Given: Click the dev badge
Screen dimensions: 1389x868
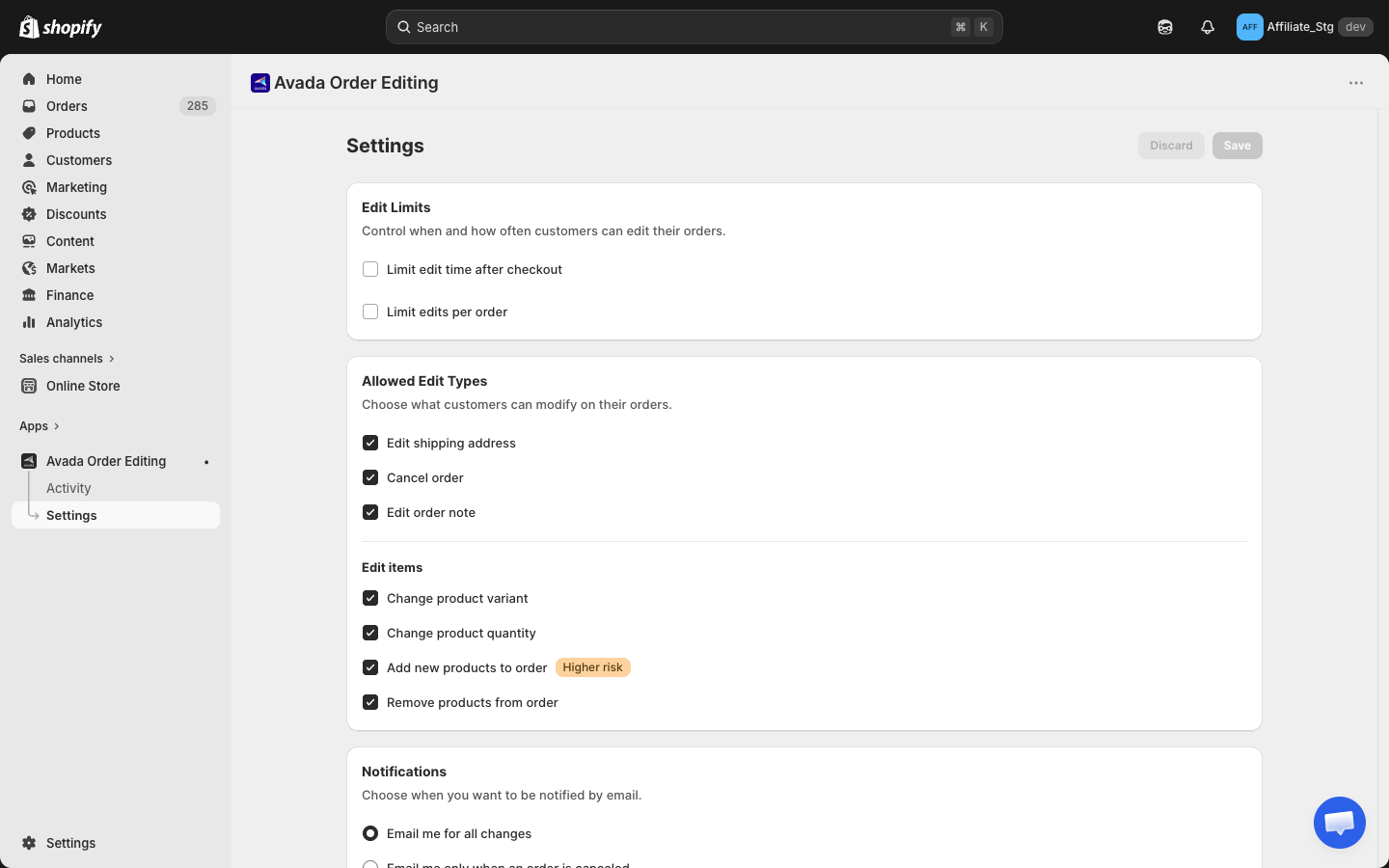Looking at the screenshot, I should click(x=1355, y=27).
